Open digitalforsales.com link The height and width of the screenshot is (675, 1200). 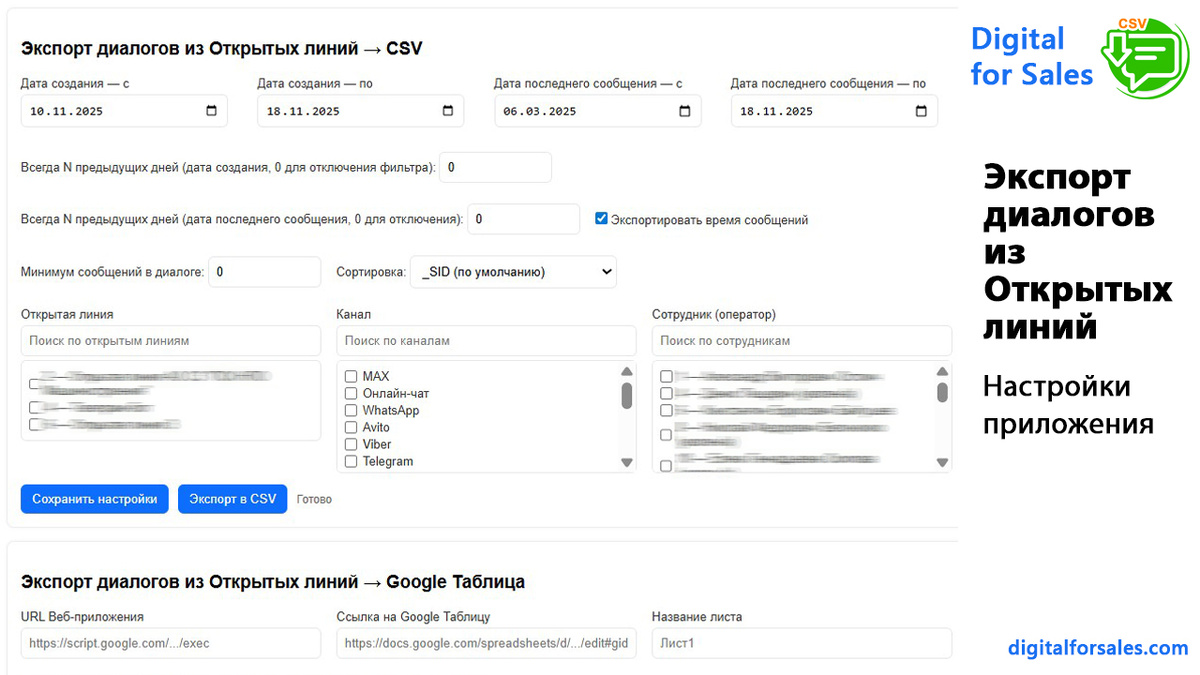[x=1098, y=648]
